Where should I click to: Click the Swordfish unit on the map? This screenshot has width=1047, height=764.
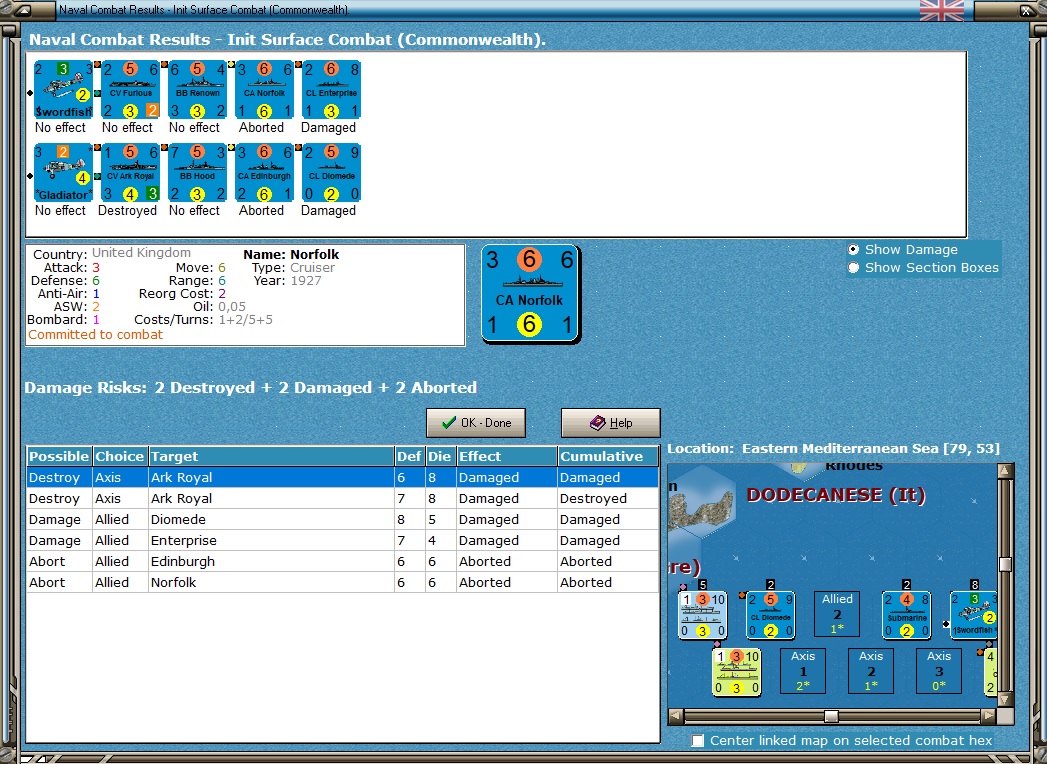point(974,614)
